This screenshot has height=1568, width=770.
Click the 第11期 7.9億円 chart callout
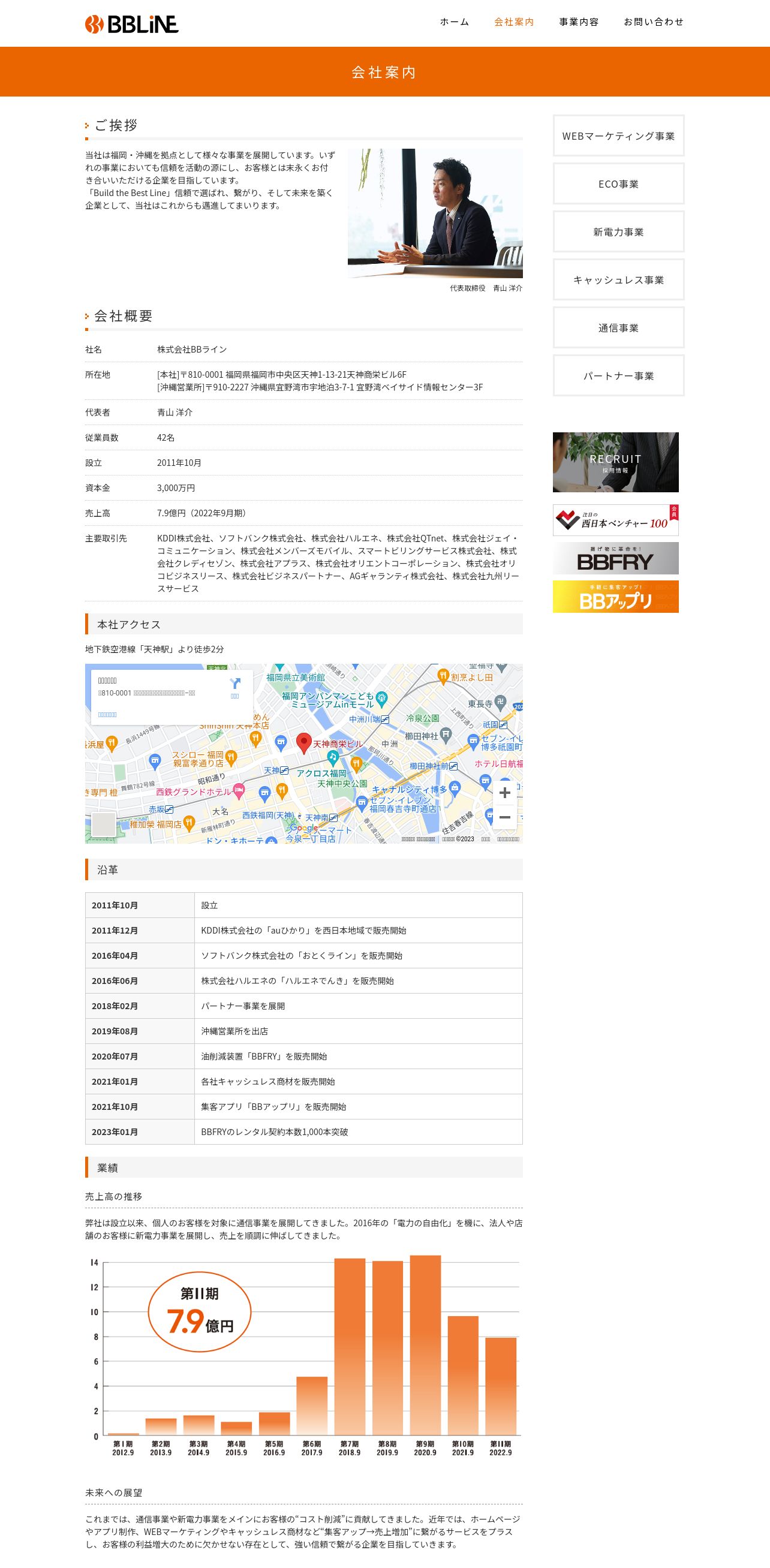point(200,1311)
